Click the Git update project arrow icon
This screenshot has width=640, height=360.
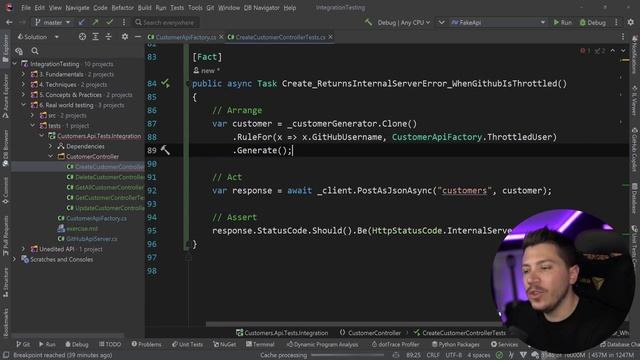[82, 22]
